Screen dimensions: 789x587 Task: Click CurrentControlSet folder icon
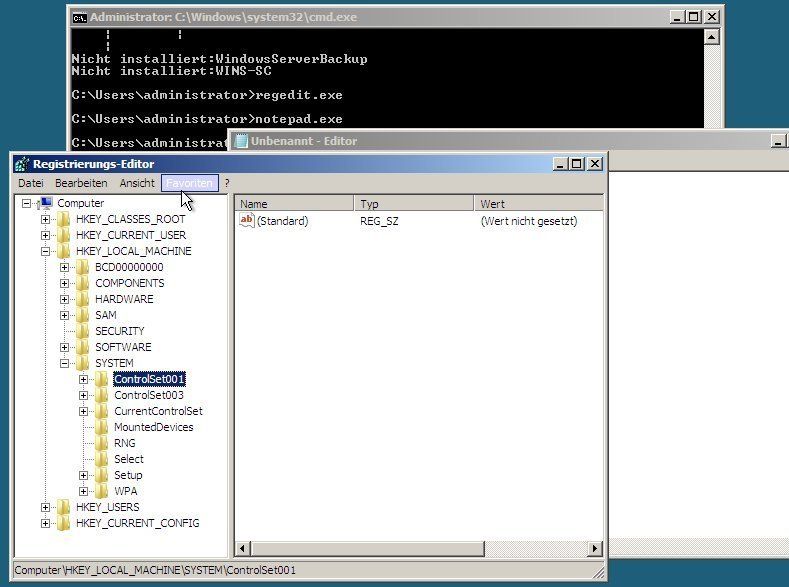click(102, 411)
